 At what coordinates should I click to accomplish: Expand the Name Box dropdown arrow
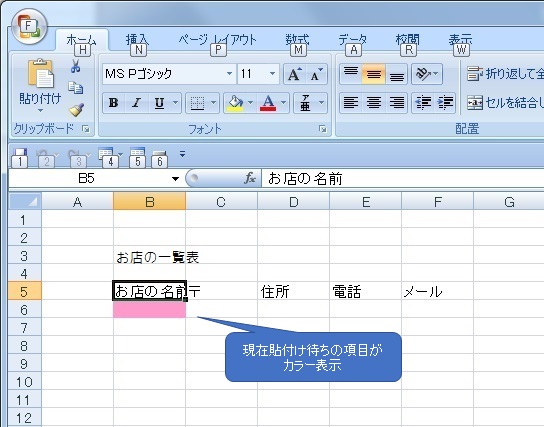click(176, 179)
